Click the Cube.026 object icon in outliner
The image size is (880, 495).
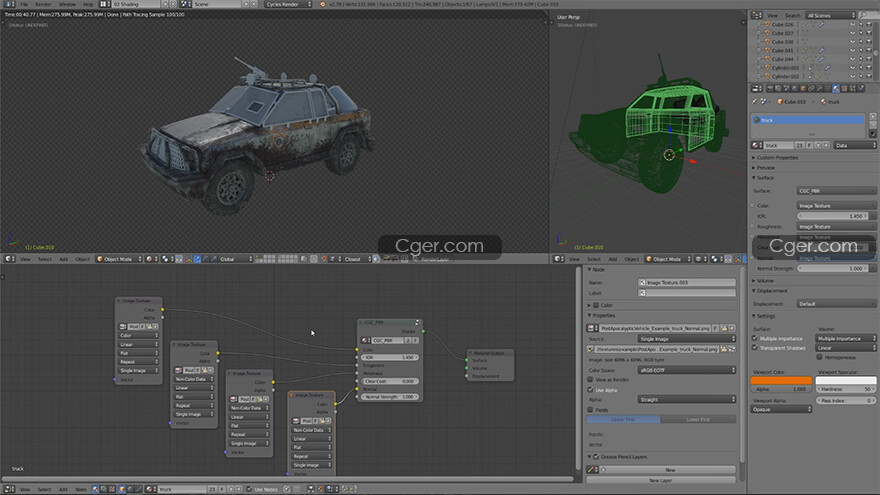point(767,24)
